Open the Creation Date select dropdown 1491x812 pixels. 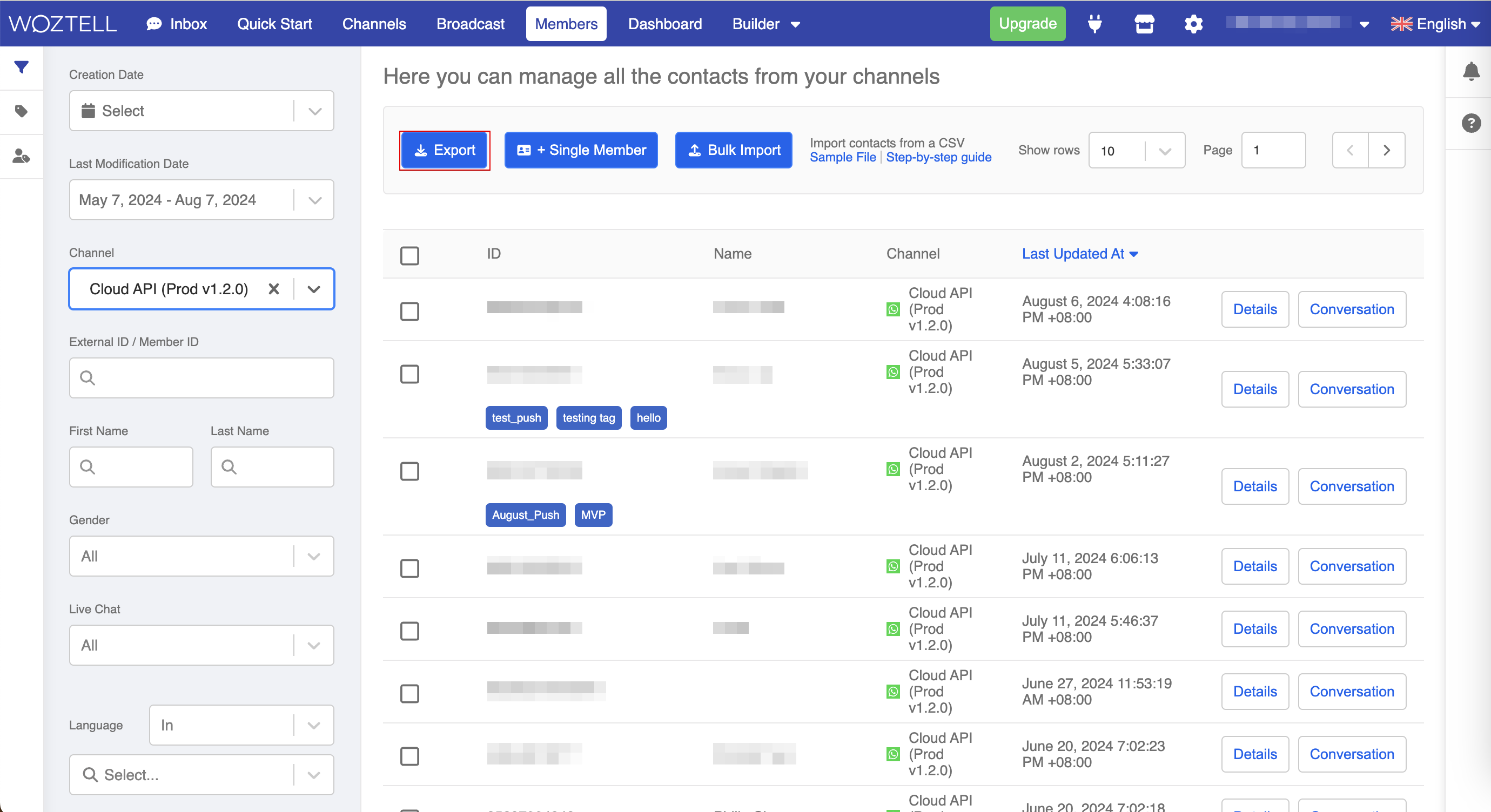(x=314, y=111)
